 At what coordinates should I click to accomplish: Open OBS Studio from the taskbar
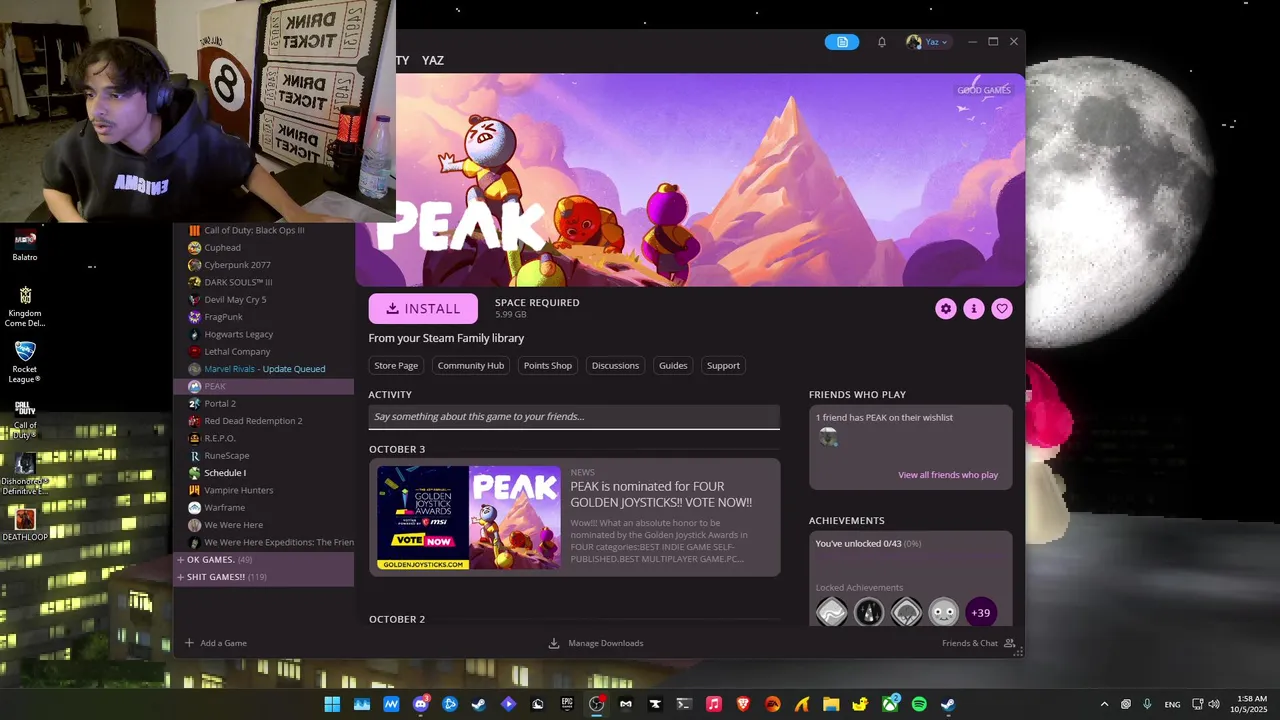click(597, 704)
